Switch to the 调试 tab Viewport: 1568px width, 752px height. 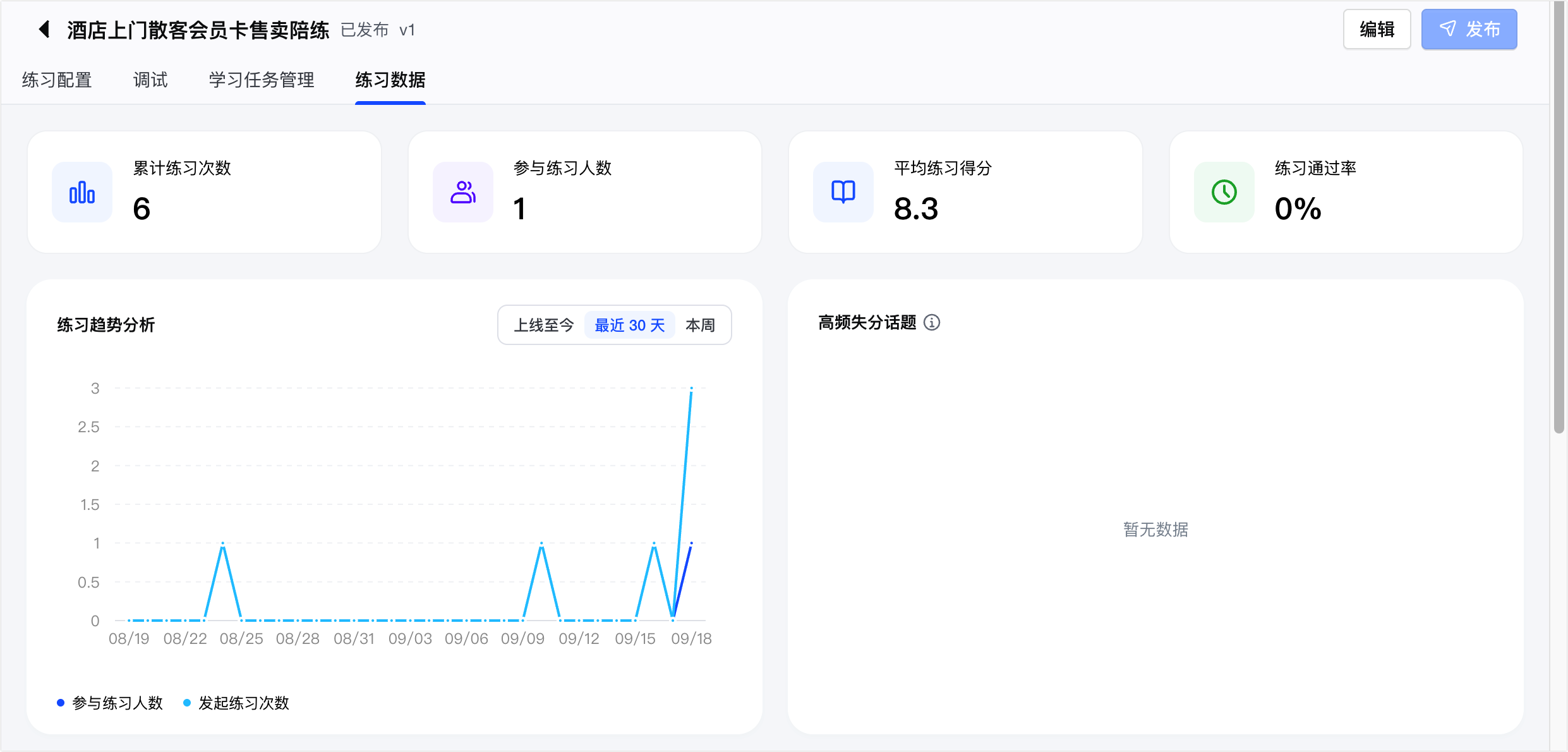[150, 80]
